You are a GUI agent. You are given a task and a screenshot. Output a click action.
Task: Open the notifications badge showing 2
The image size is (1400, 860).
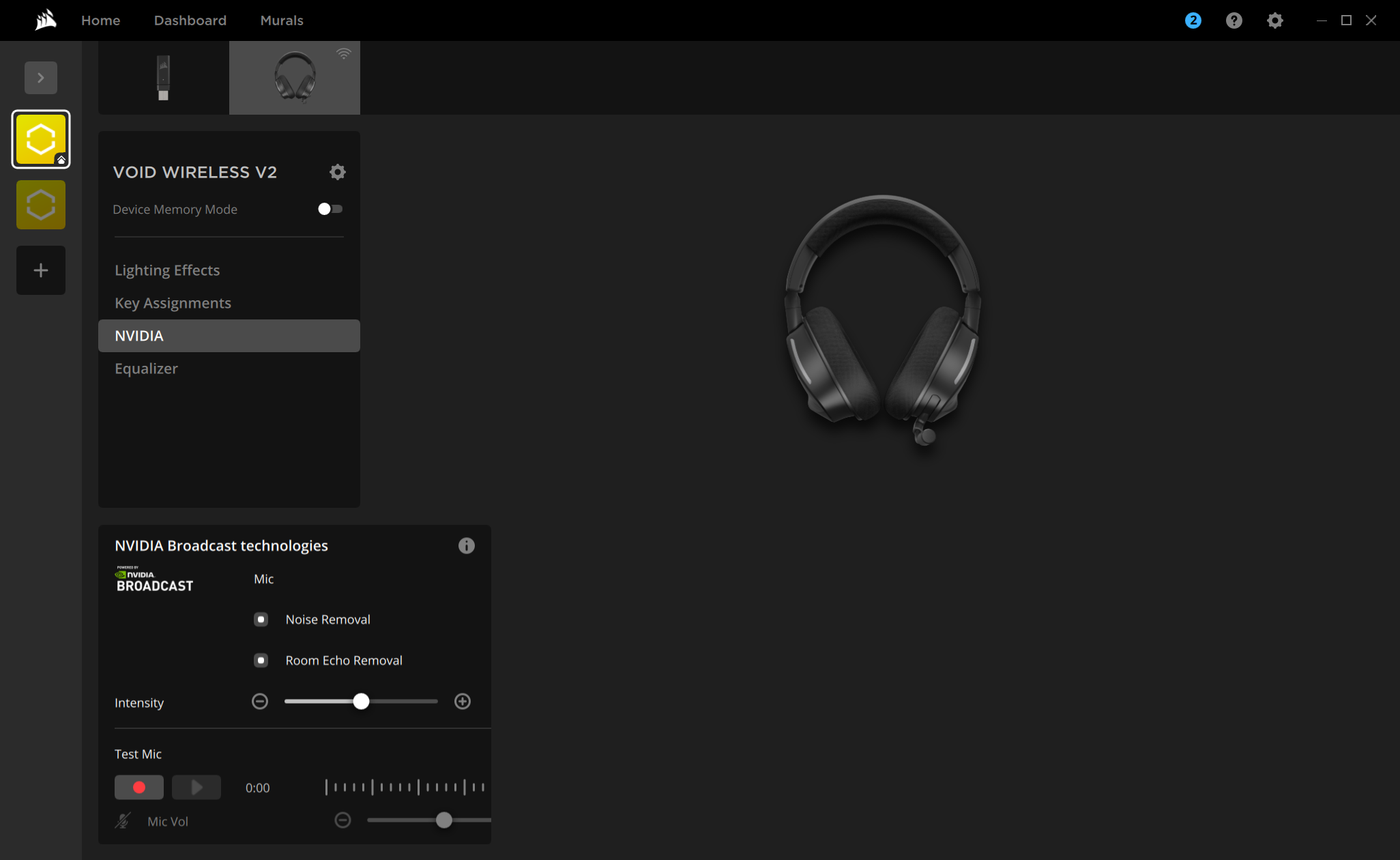coord(1193,20)
